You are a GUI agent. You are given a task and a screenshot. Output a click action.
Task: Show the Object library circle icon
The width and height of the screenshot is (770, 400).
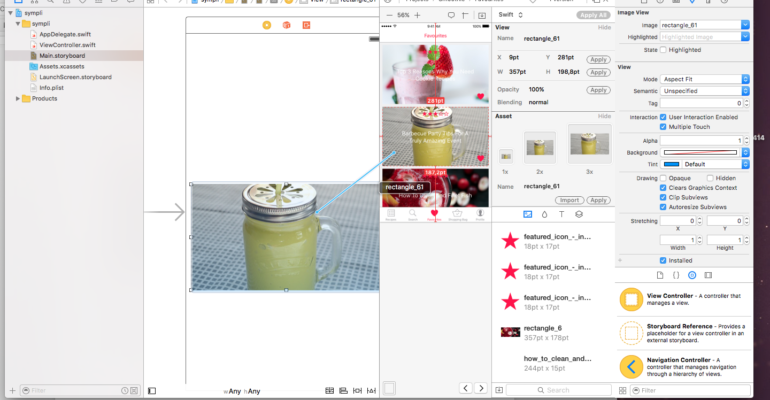coord(692,275)
